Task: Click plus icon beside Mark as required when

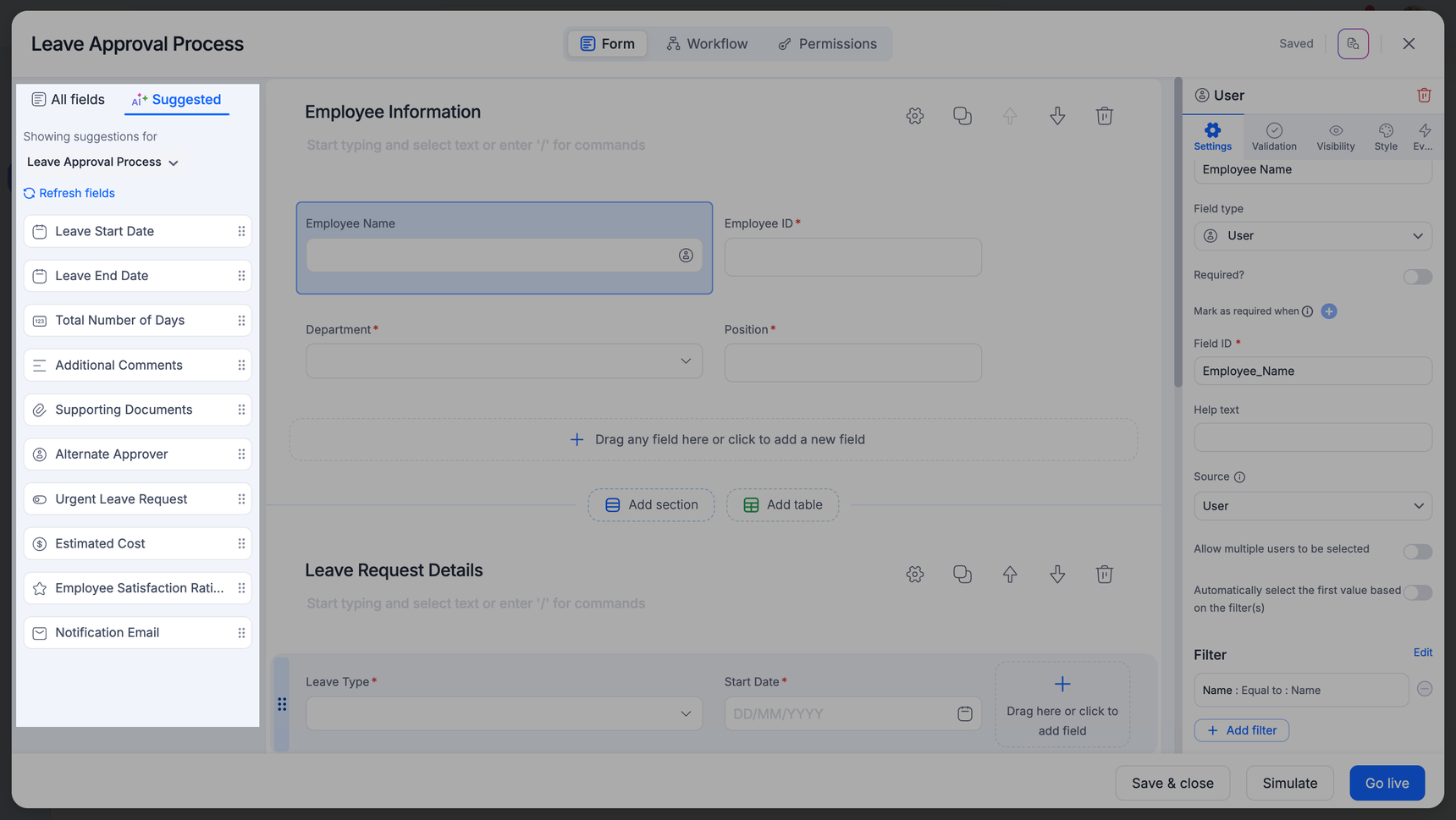Action: [x=1329, y=311]
